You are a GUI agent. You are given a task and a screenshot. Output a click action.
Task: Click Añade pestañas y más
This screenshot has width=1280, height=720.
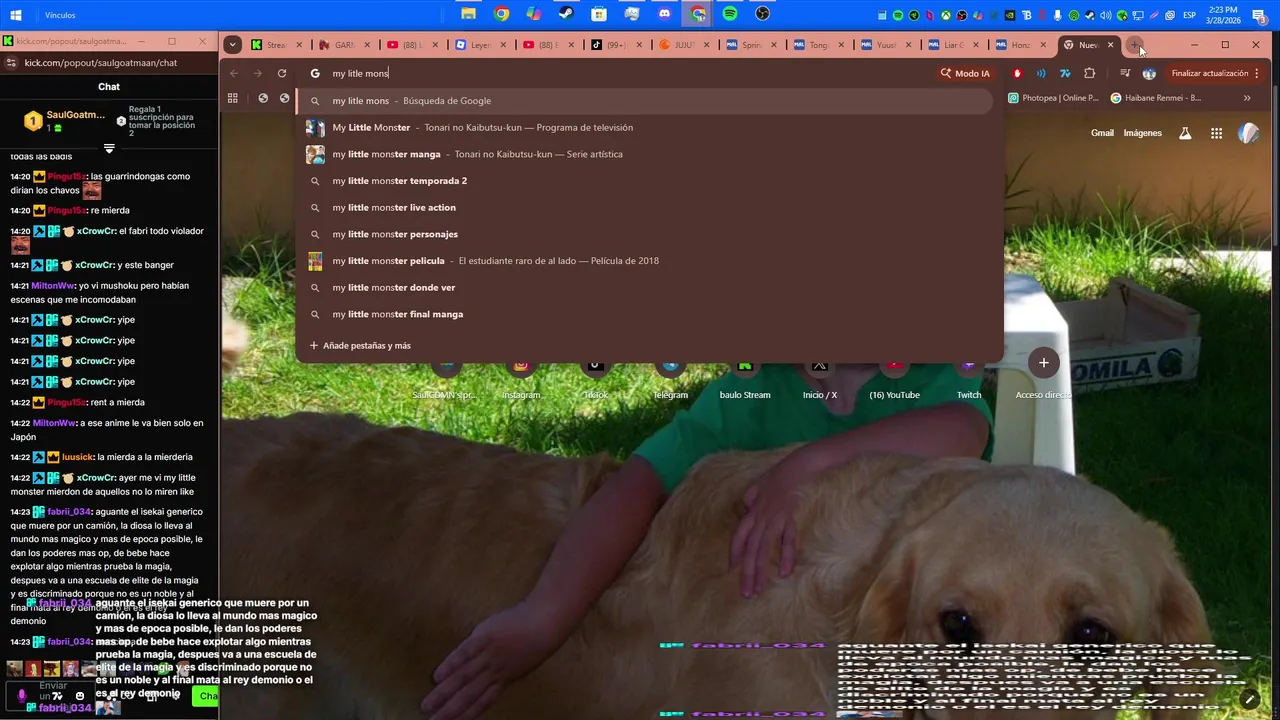coord(360,345)
